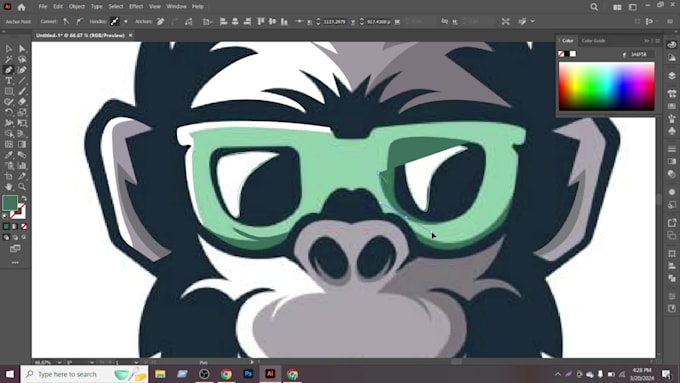Select the Zoom tool

pos(22,187)
